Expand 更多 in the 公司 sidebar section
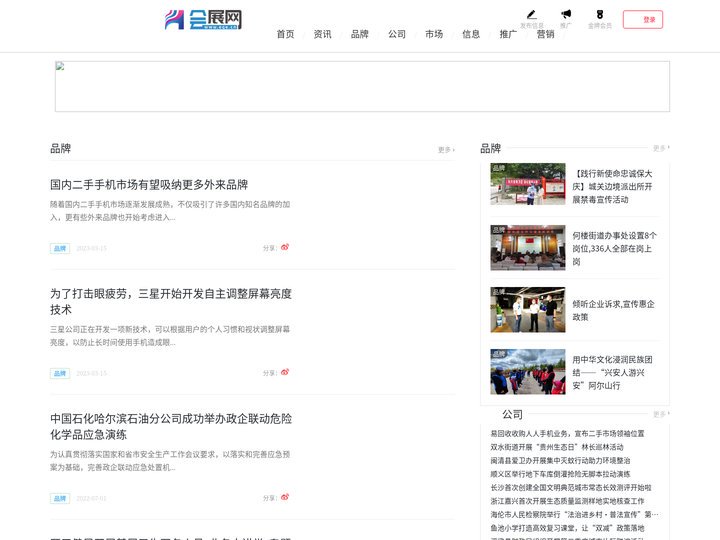This screenshot has width=720, height=540. 661,414
